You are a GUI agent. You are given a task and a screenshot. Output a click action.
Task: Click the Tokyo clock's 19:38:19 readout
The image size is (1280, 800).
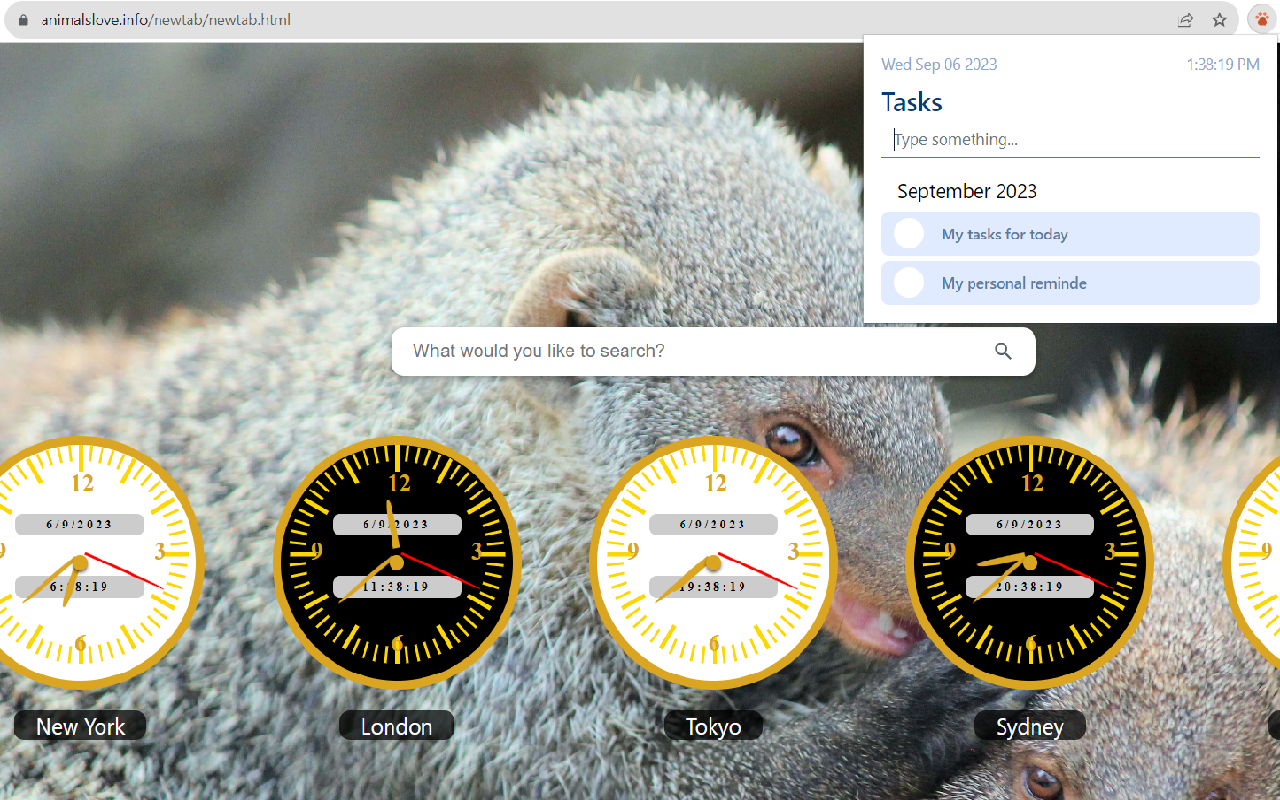pyautogui.click(x=713, y=587)
